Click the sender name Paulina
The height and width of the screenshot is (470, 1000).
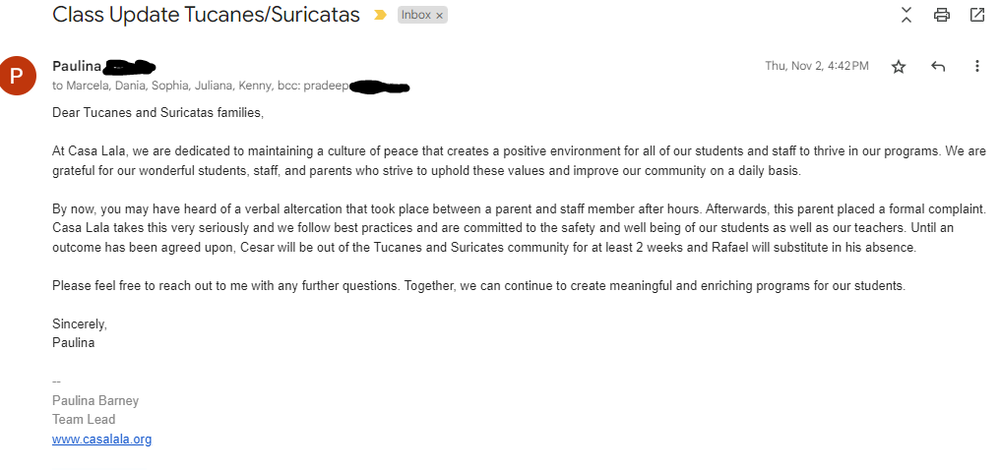pos(75,67)
